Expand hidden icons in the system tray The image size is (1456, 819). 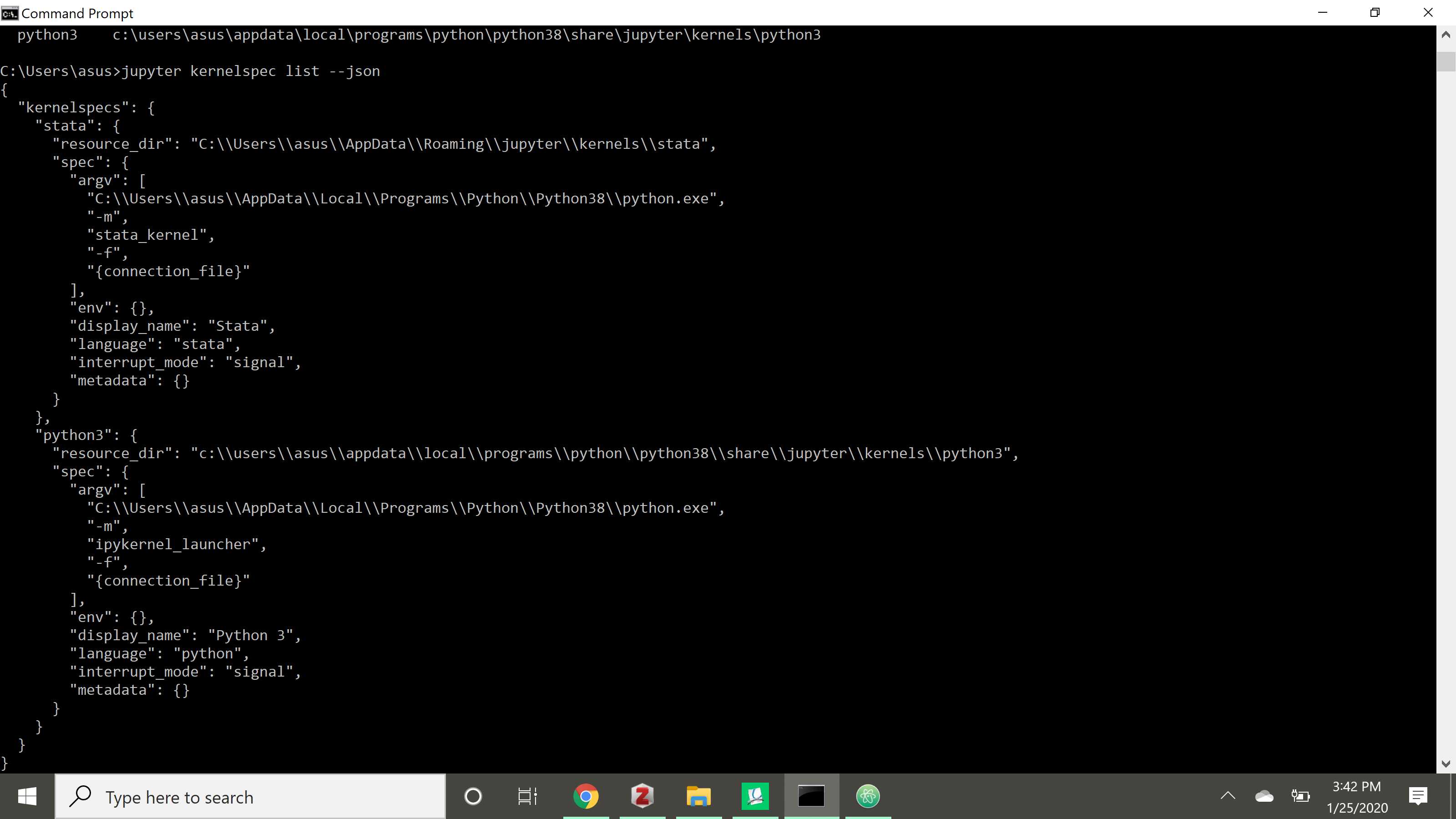1228,797
